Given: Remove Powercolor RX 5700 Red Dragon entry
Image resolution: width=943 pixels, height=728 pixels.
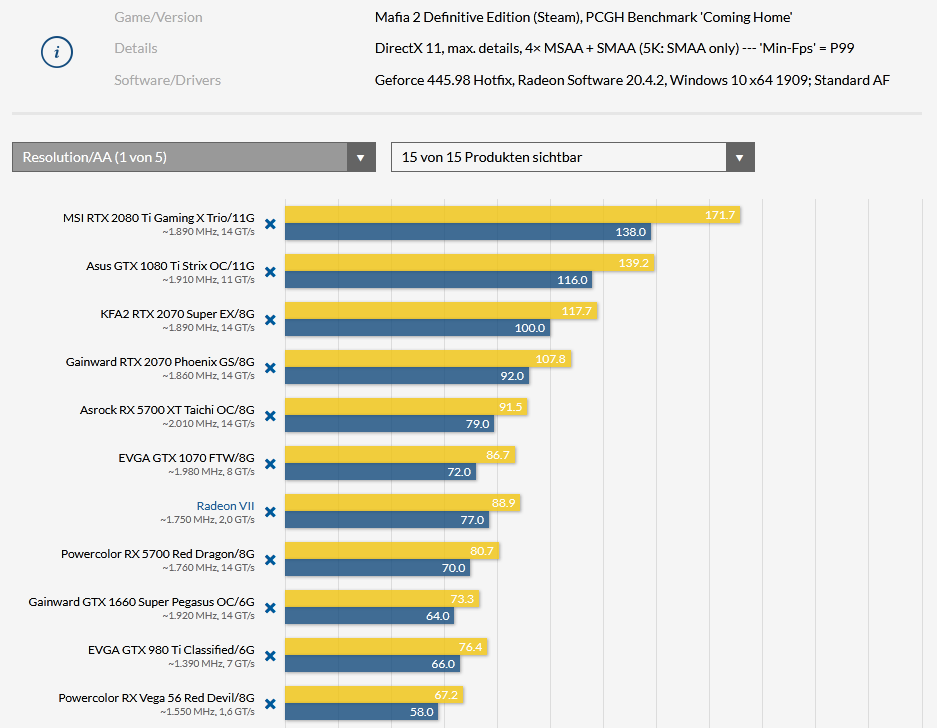Looking at the screenshot, I should pos(271,560).
